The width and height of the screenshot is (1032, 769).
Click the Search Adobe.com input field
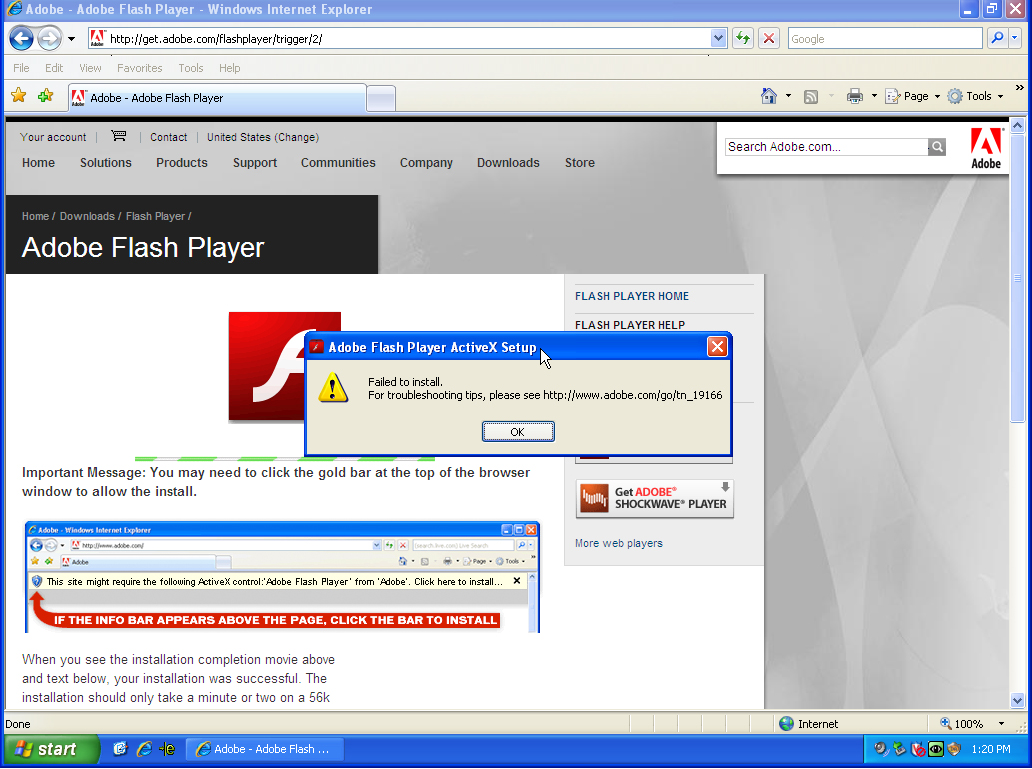(x=827, y=147)
